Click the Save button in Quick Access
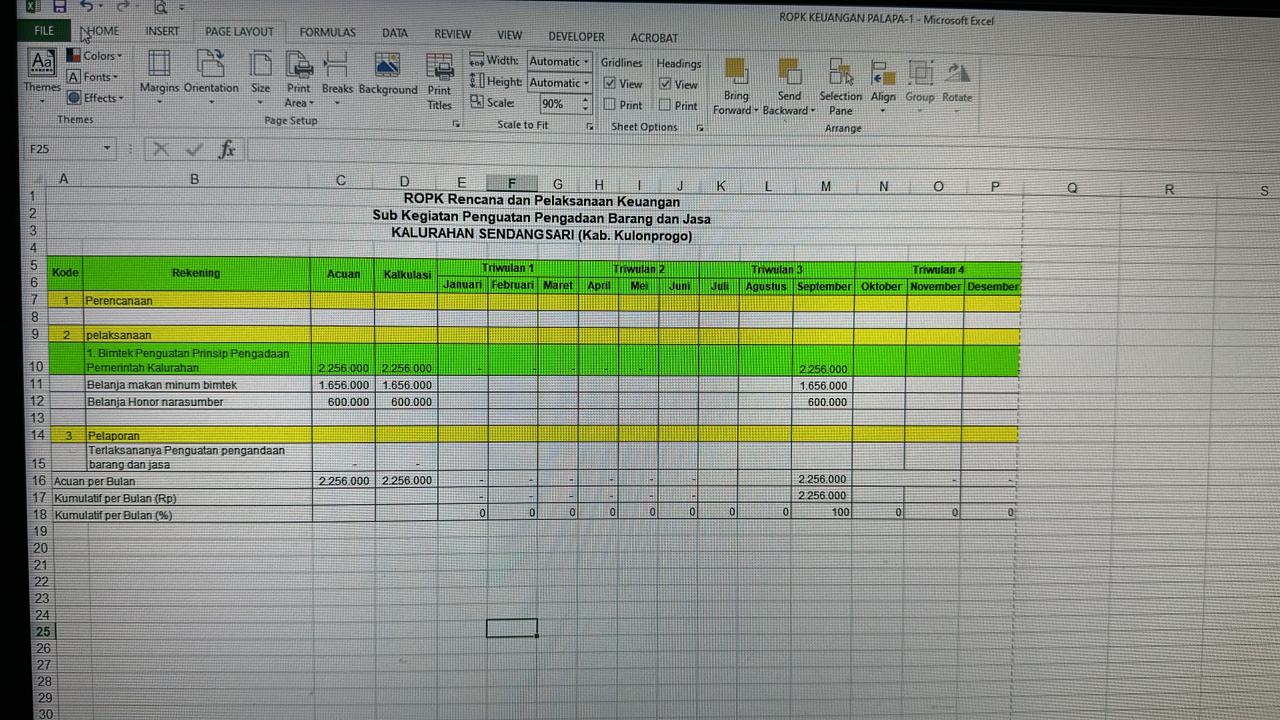The width and height of the screenshot is (1280, 720). click(60, 7)
